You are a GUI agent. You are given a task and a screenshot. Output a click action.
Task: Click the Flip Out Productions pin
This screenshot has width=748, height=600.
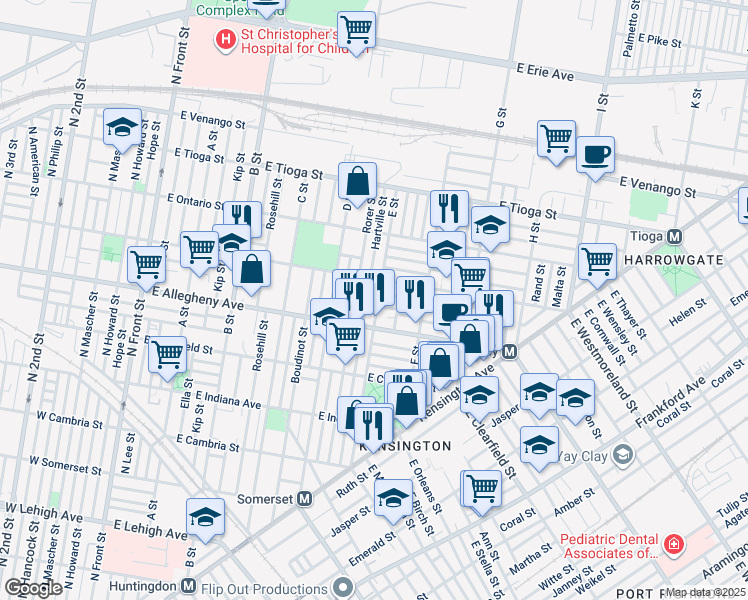coord(345,585)
